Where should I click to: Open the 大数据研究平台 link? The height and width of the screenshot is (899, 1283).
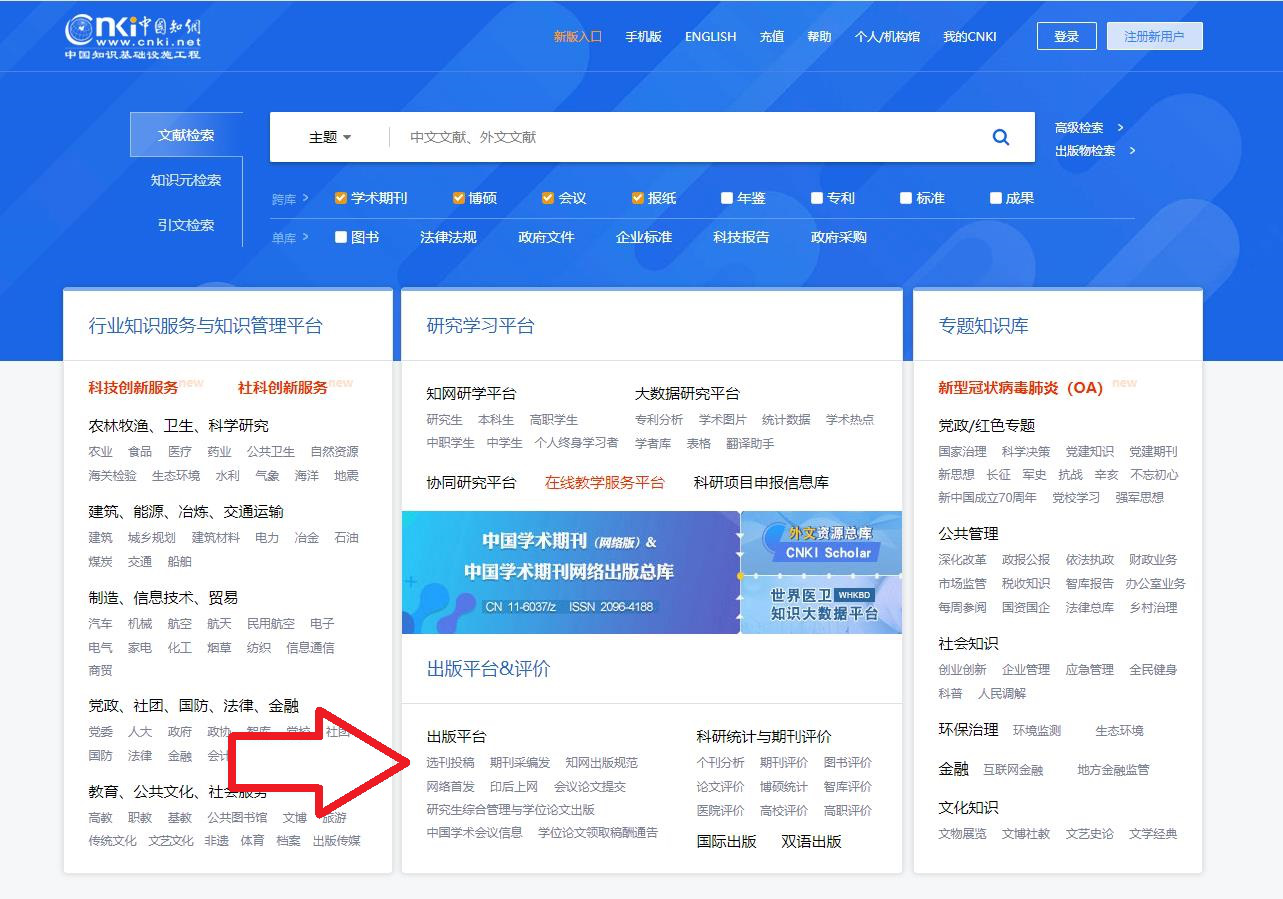(x=687, y=393)
